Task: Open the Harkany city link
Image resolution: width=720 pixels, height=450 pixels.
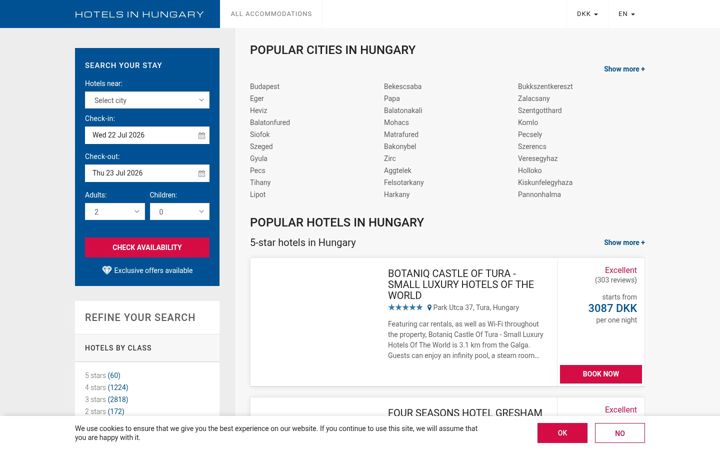Action: (397, 194)
